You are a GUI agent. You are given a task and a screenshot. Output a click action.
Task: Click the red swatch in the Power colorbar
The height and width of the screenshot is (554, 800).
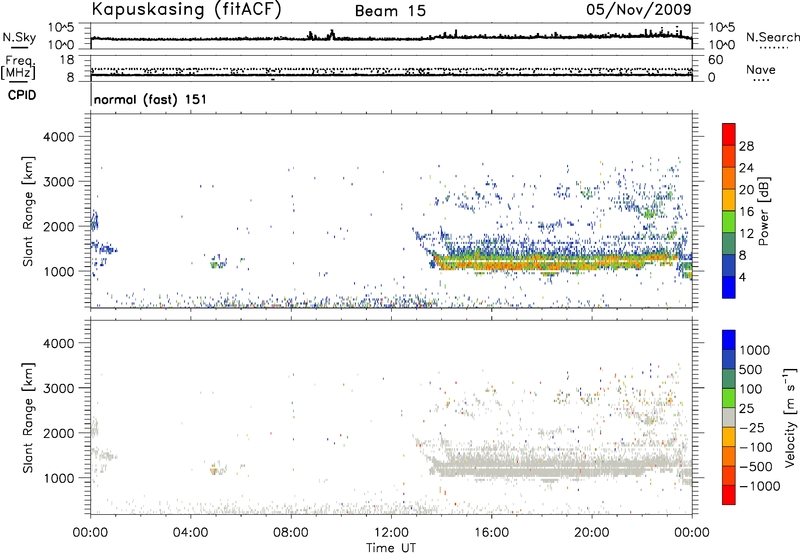click(x=729, y=134)
